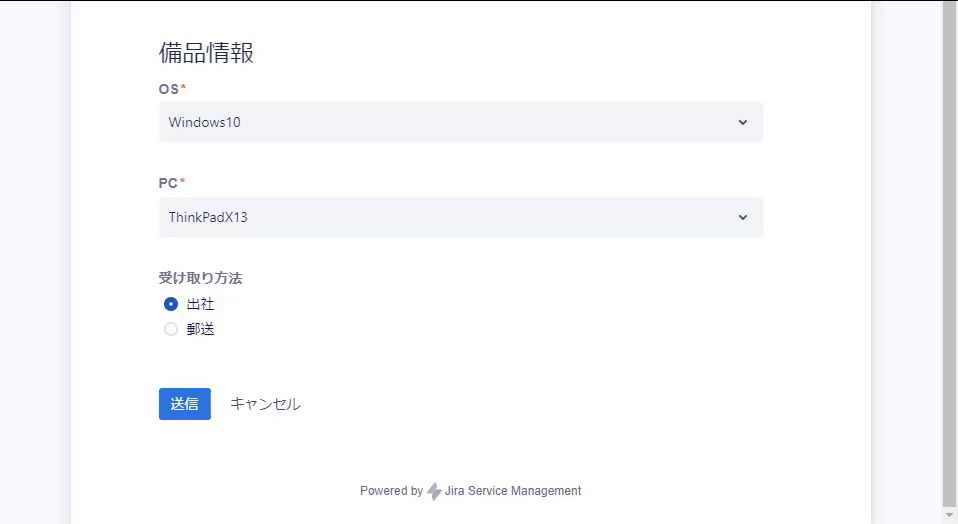Open the Jira Service Management text link
This screenshot has width=958, height=524.
pos(513,491)
